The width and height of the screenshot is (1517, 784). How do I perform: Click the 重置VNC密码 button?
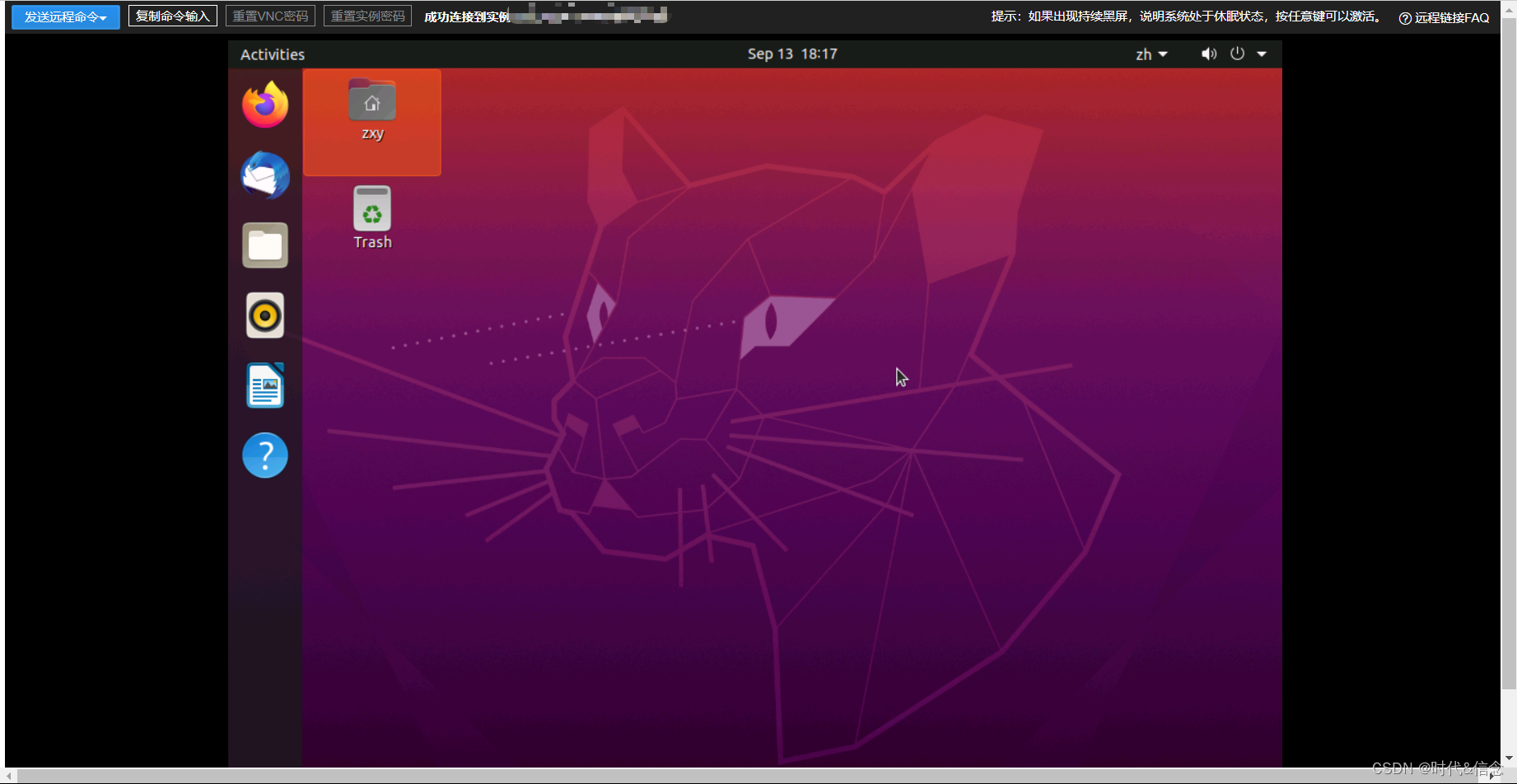pyautogui.click(x=270, y=16)
